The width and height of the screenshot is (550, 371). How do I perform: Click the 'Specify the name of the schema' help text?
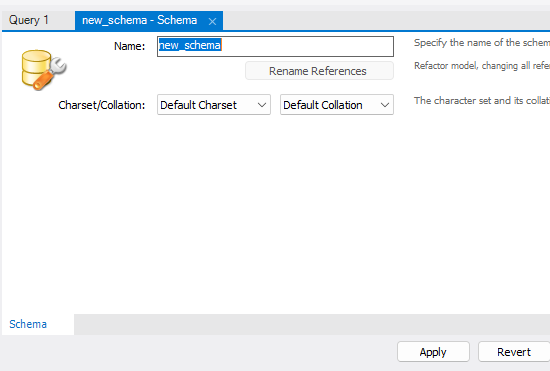click(482, 43)
